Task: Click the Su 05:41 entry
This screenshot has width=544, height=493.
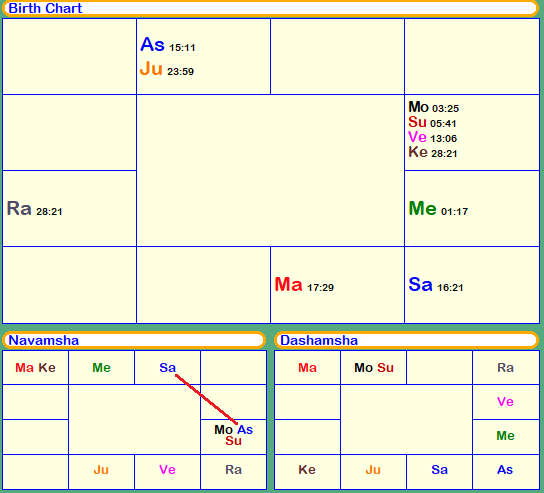Action: 432,122
